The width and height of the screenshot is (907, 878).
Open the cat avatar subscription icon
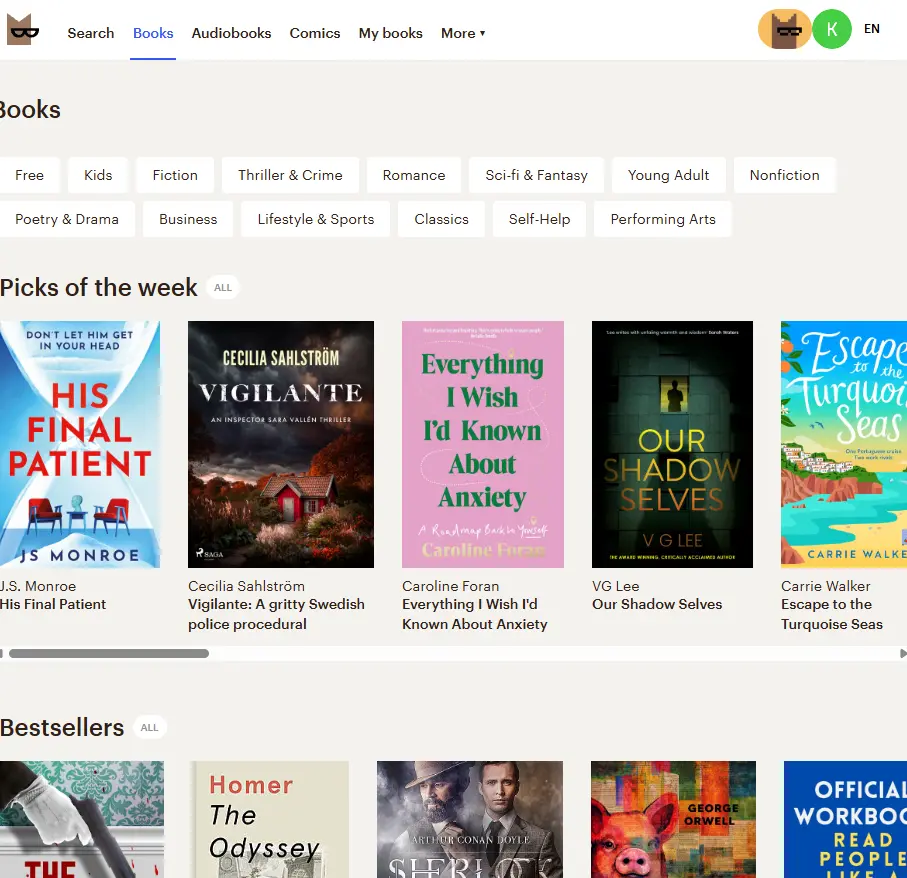[784, 29]
